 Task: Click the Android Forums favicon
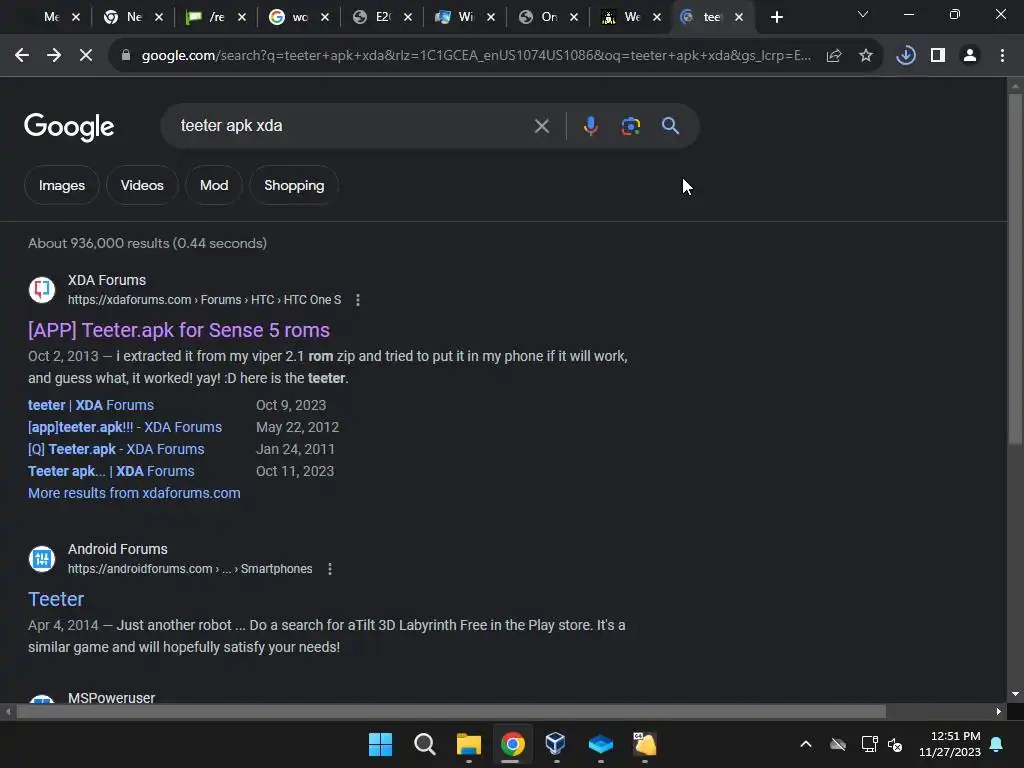click(x=42, y=558)
